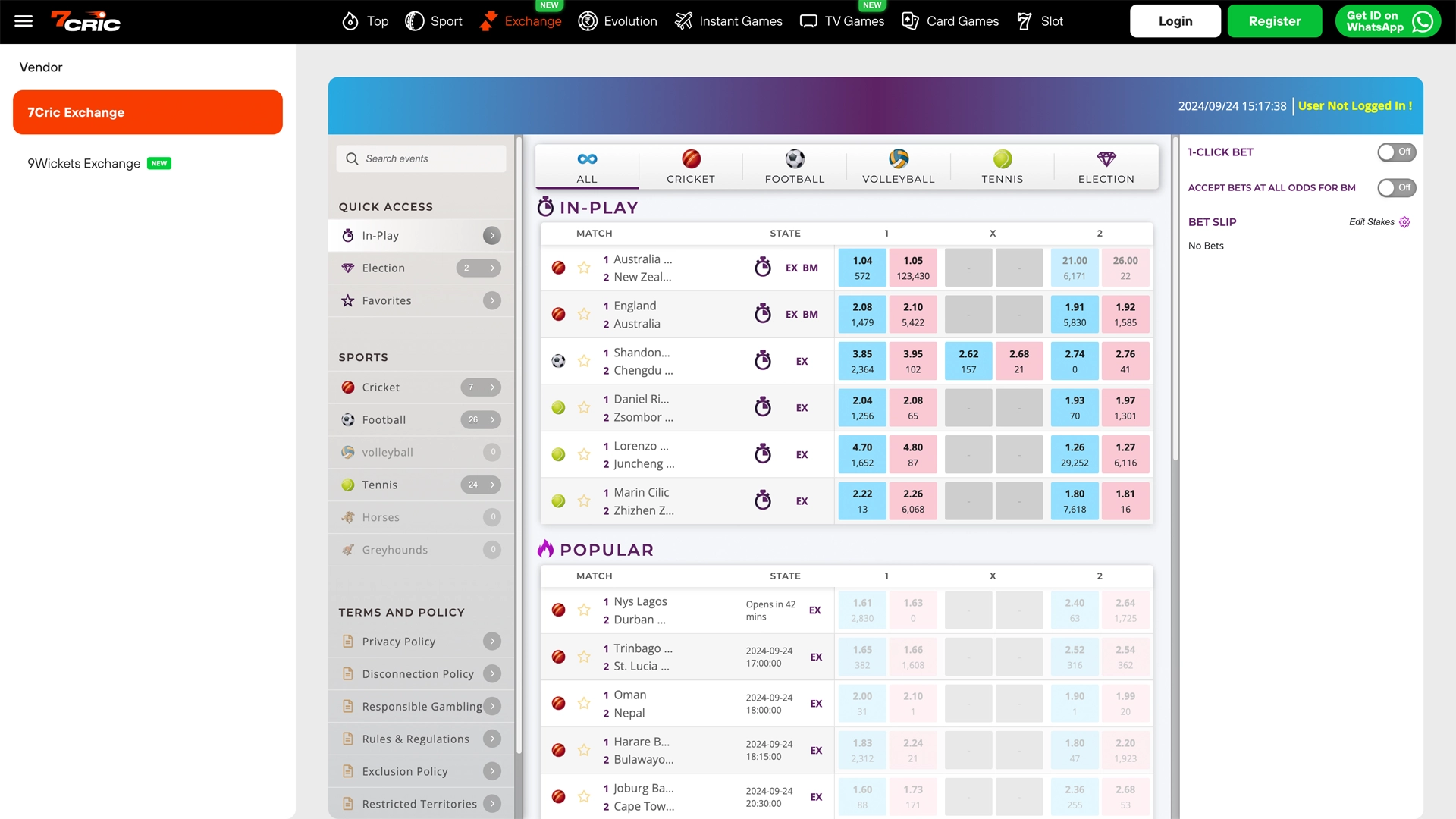Click the in-play stopwatch icon for England vs Australia
This screenshot has height=819, width=1456.
[x=763, y=313]
